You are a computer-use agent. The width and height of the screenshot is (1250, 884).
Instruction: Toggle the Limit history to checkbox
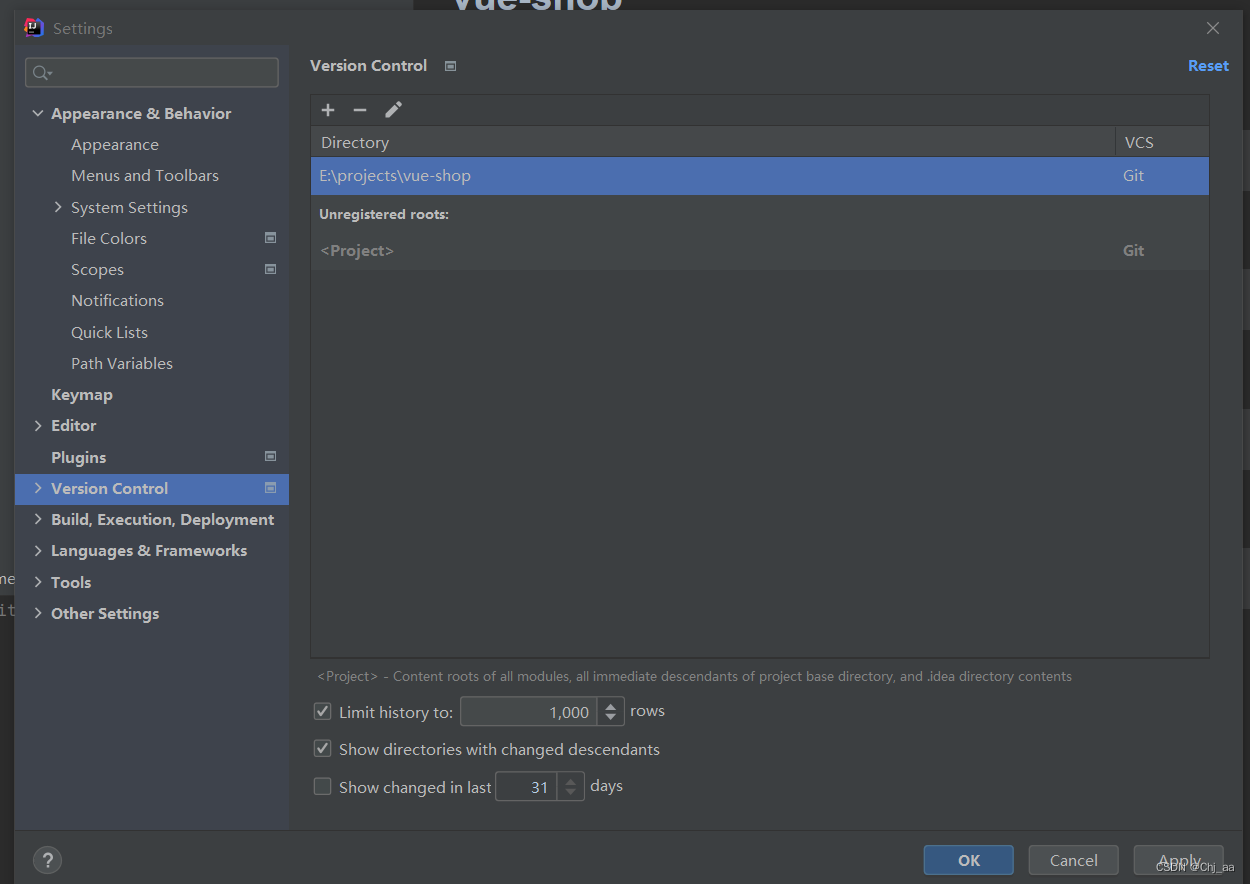[x=322, y=711]
